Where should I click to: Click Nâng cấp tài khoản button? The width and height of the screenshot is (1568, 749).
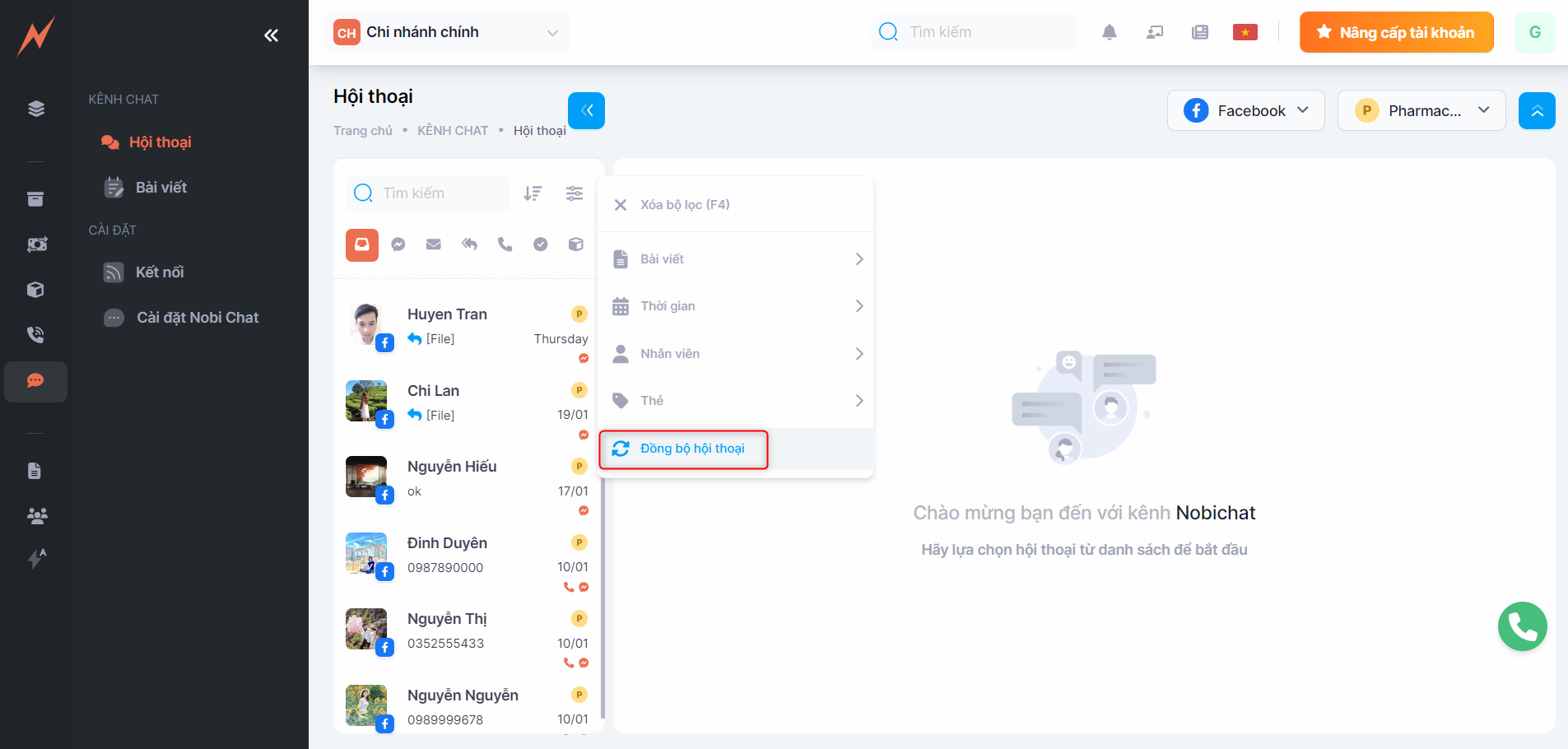click(x=1396, y=32)
